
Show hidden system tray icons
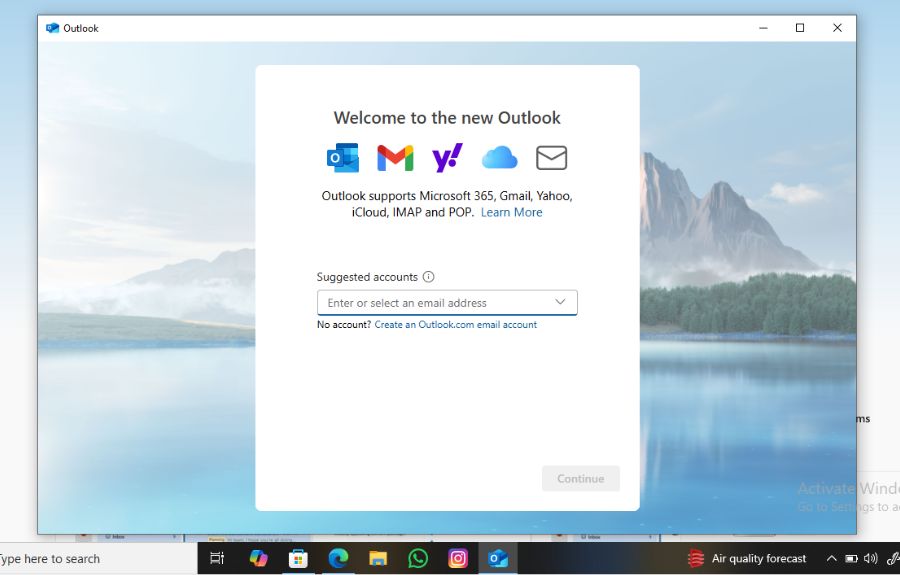point(831,558)
